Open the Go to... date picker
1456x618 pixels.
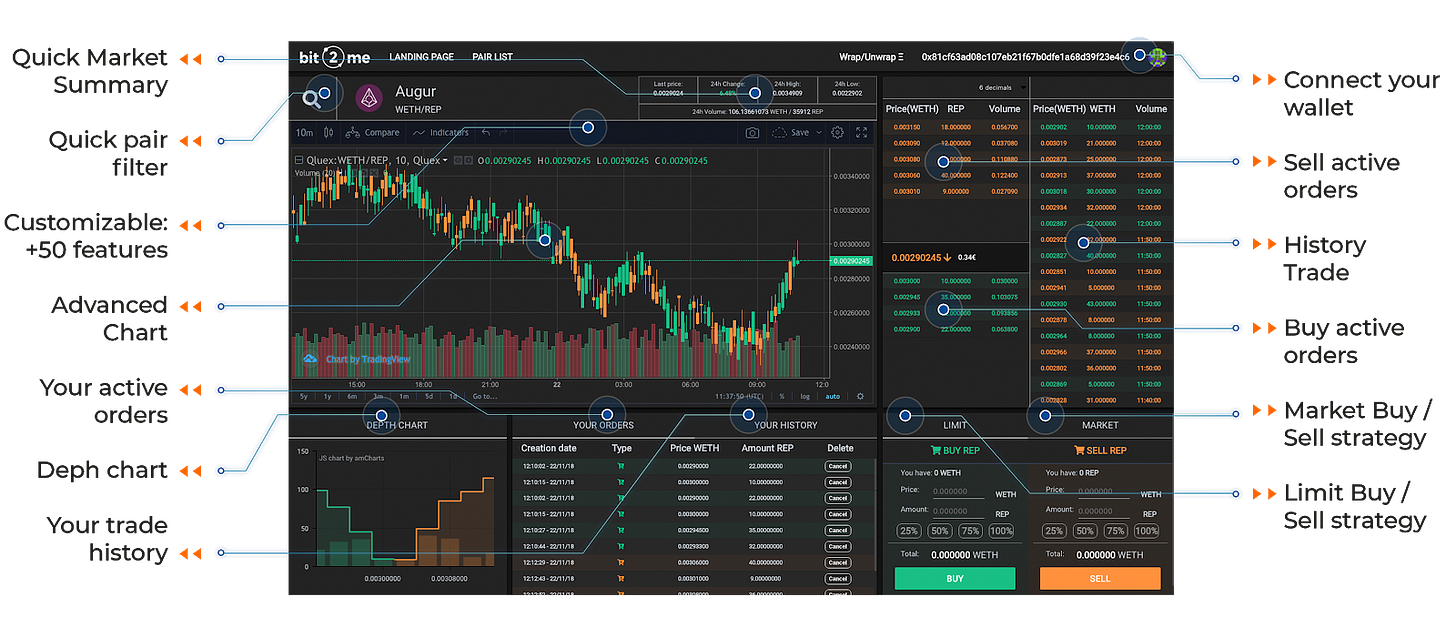[484, 396]
